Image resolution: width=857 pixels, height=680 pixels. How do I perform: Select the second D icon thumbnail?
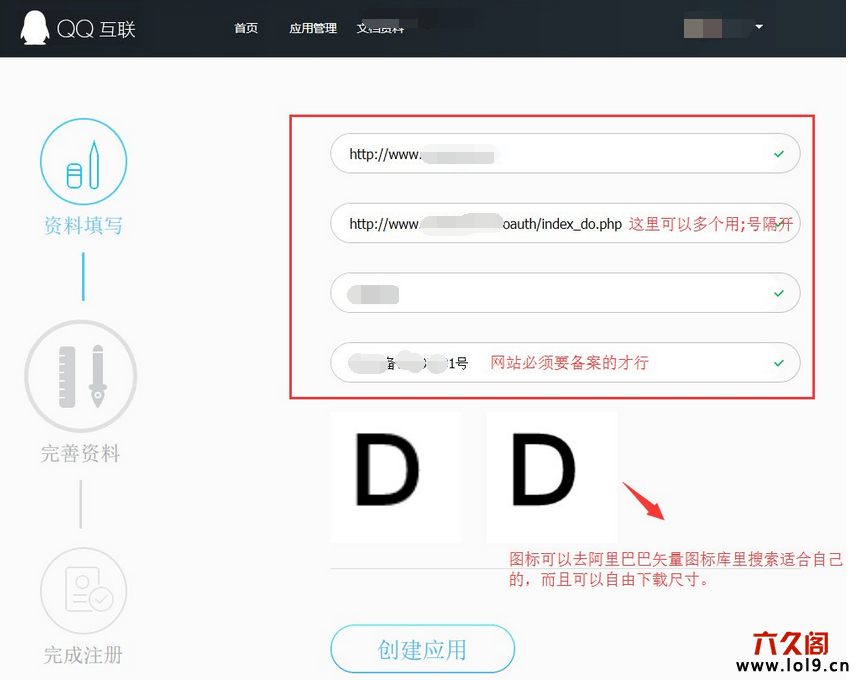(552, 477)
